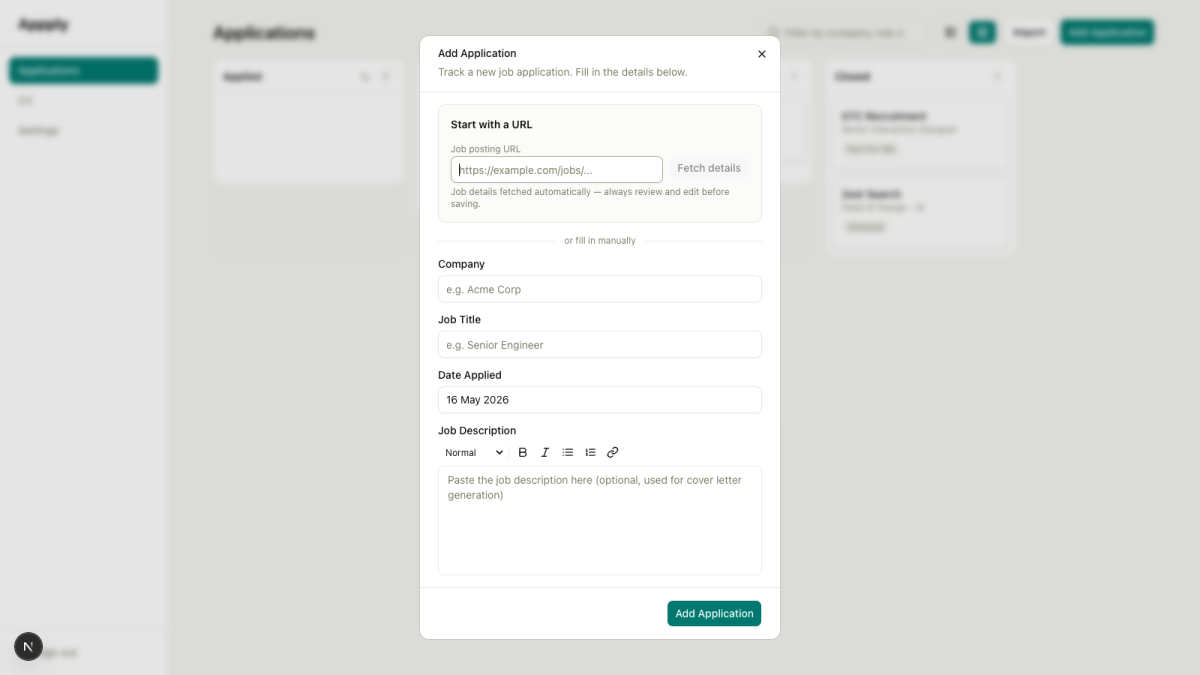
Task: Click the Job posting URL field
Action: pos(556,169)
